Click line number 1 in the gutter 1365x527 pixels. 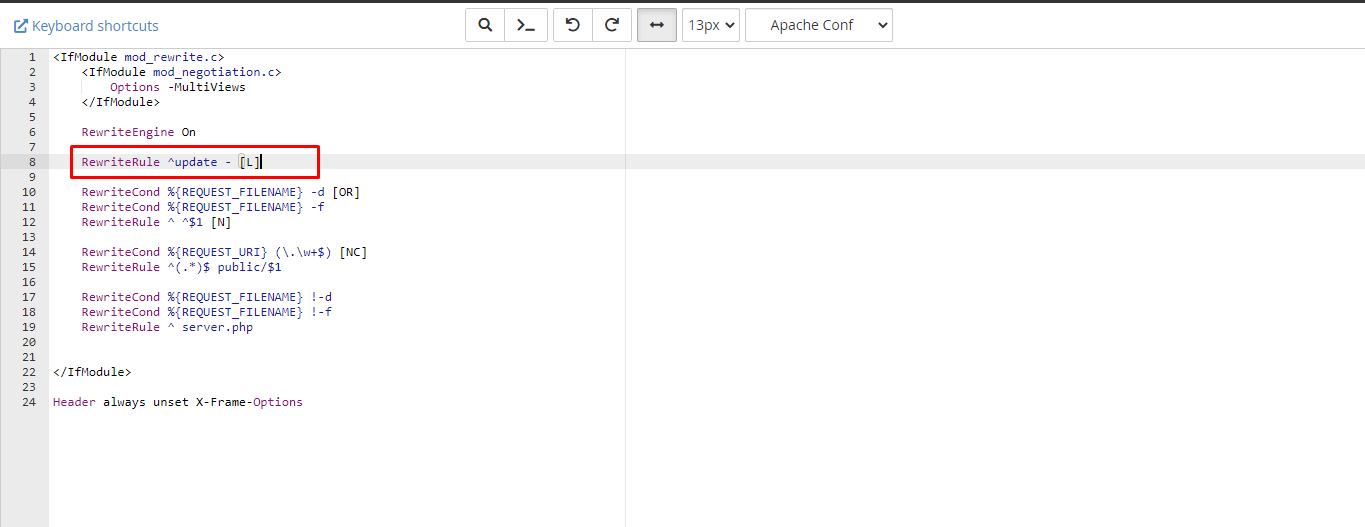click(32, 57)
